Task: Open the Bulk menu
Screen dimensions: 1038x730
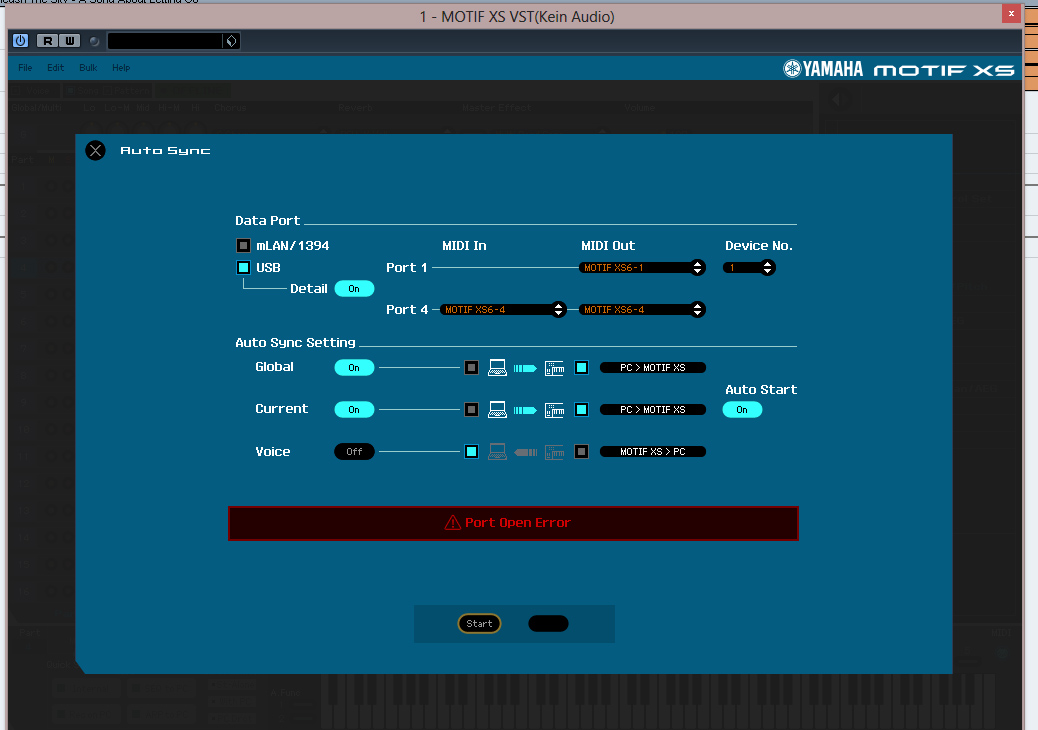Action: click(88, 68)
